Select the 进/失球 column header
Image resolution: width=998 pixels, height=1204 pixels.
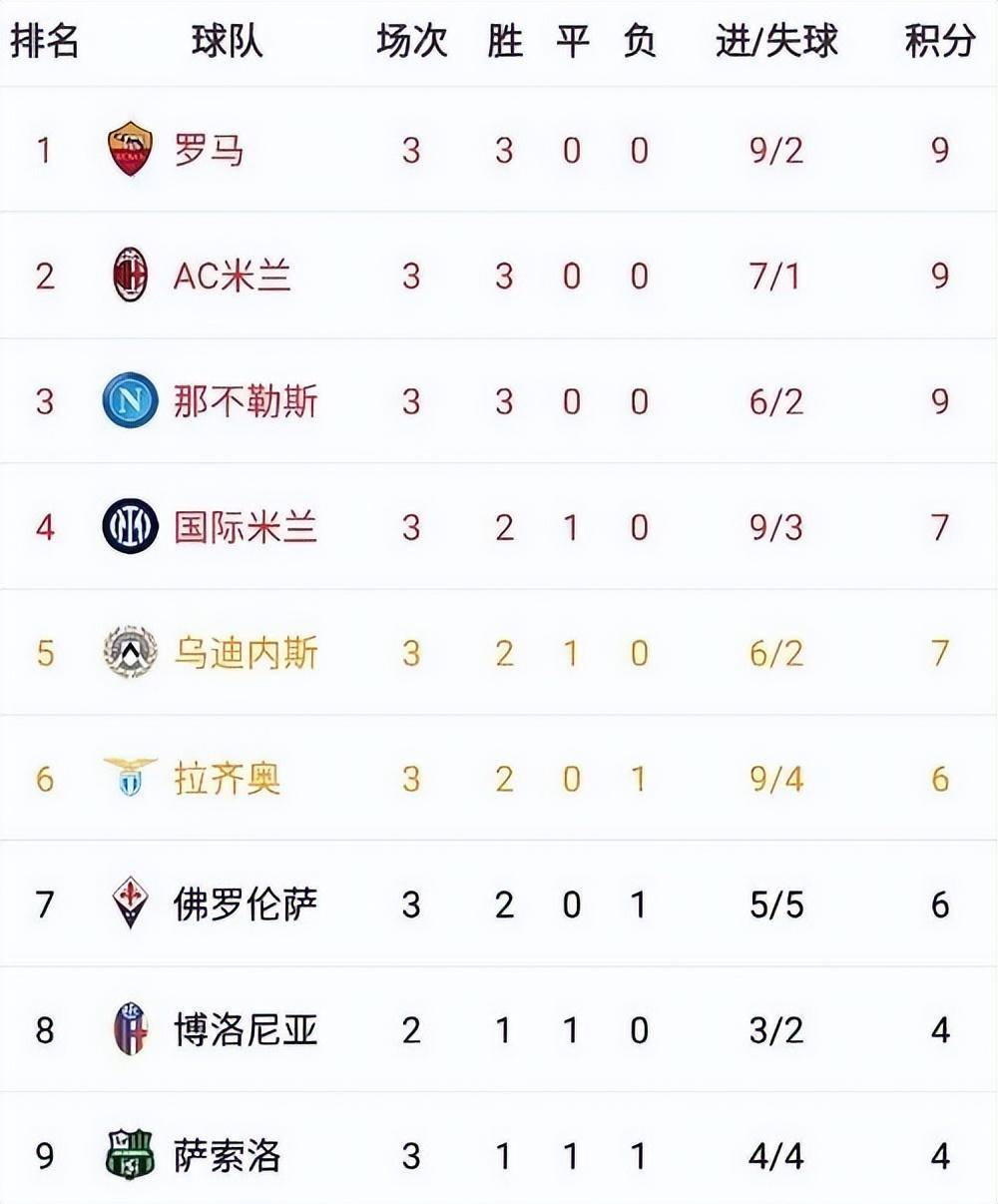776,42
